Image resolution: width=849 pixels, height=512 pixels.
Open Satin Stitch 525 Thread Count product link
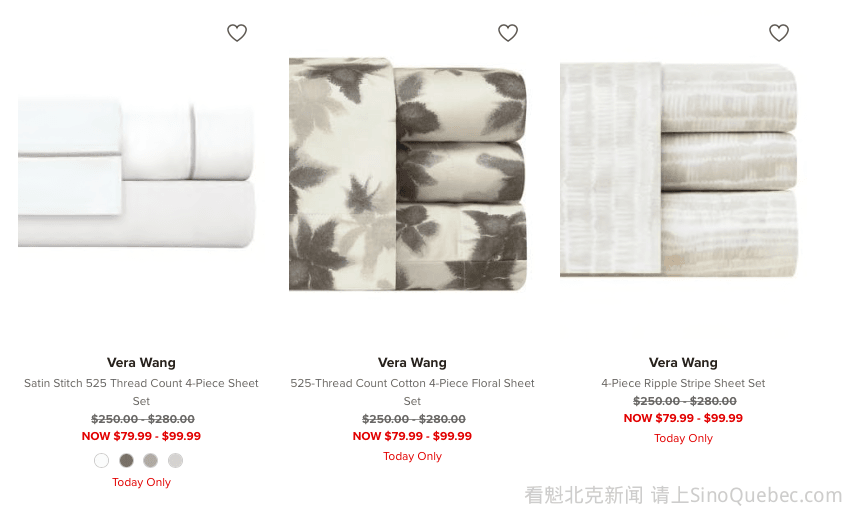141,392
